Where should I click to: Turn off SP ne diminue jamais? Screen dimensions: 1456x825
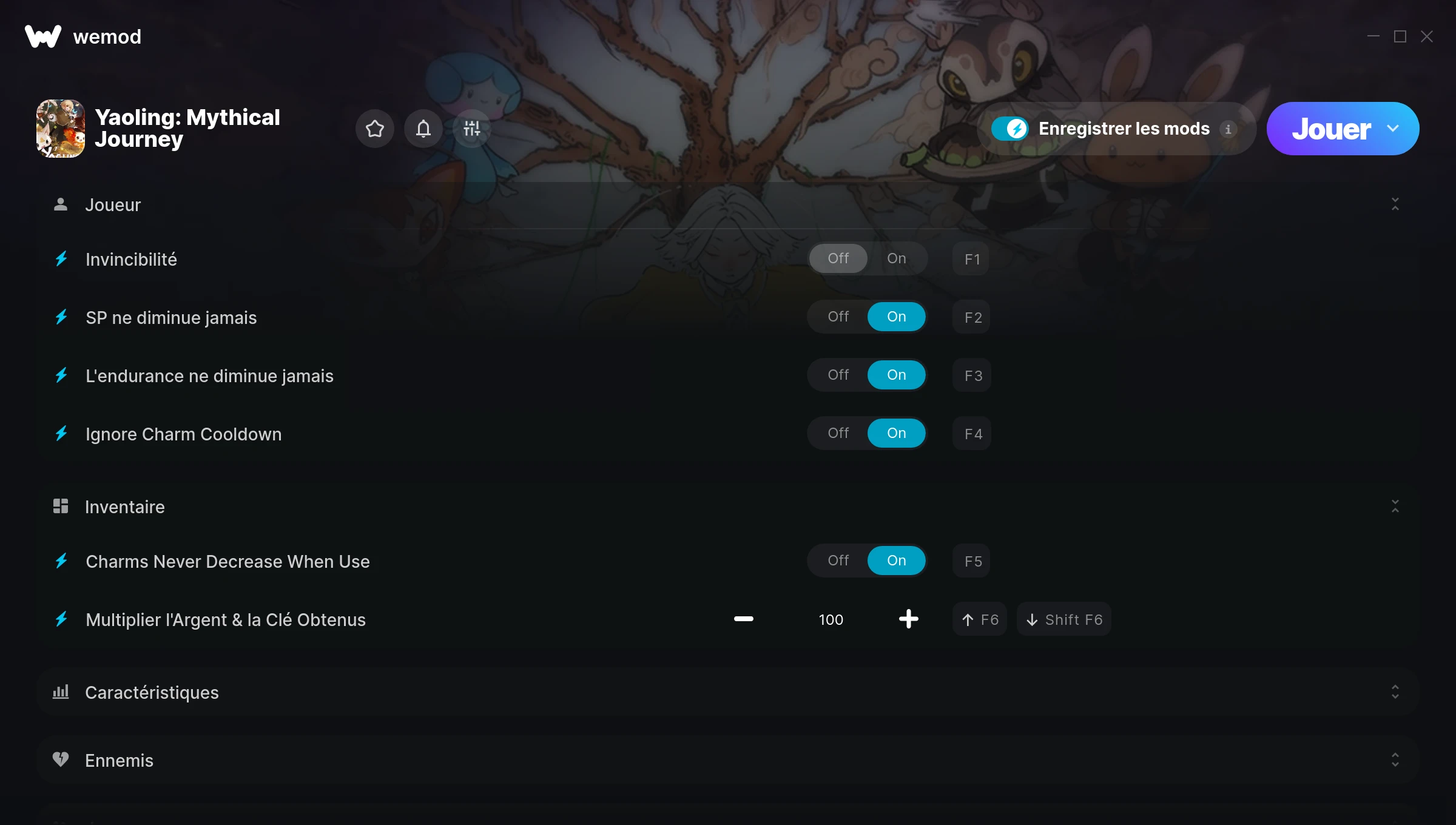point(838,317)
